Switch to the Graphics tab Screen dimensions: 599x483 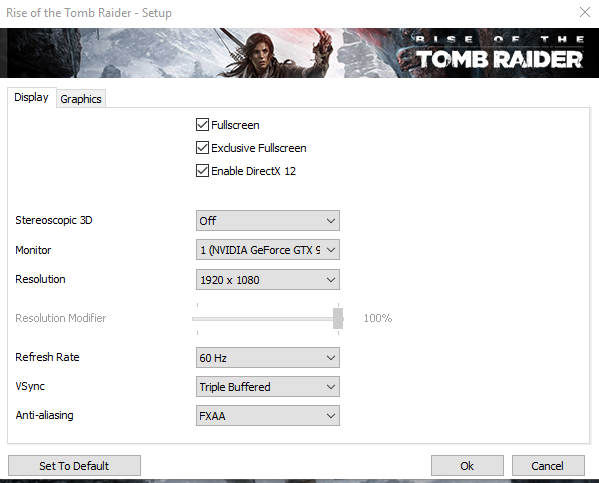81,99
